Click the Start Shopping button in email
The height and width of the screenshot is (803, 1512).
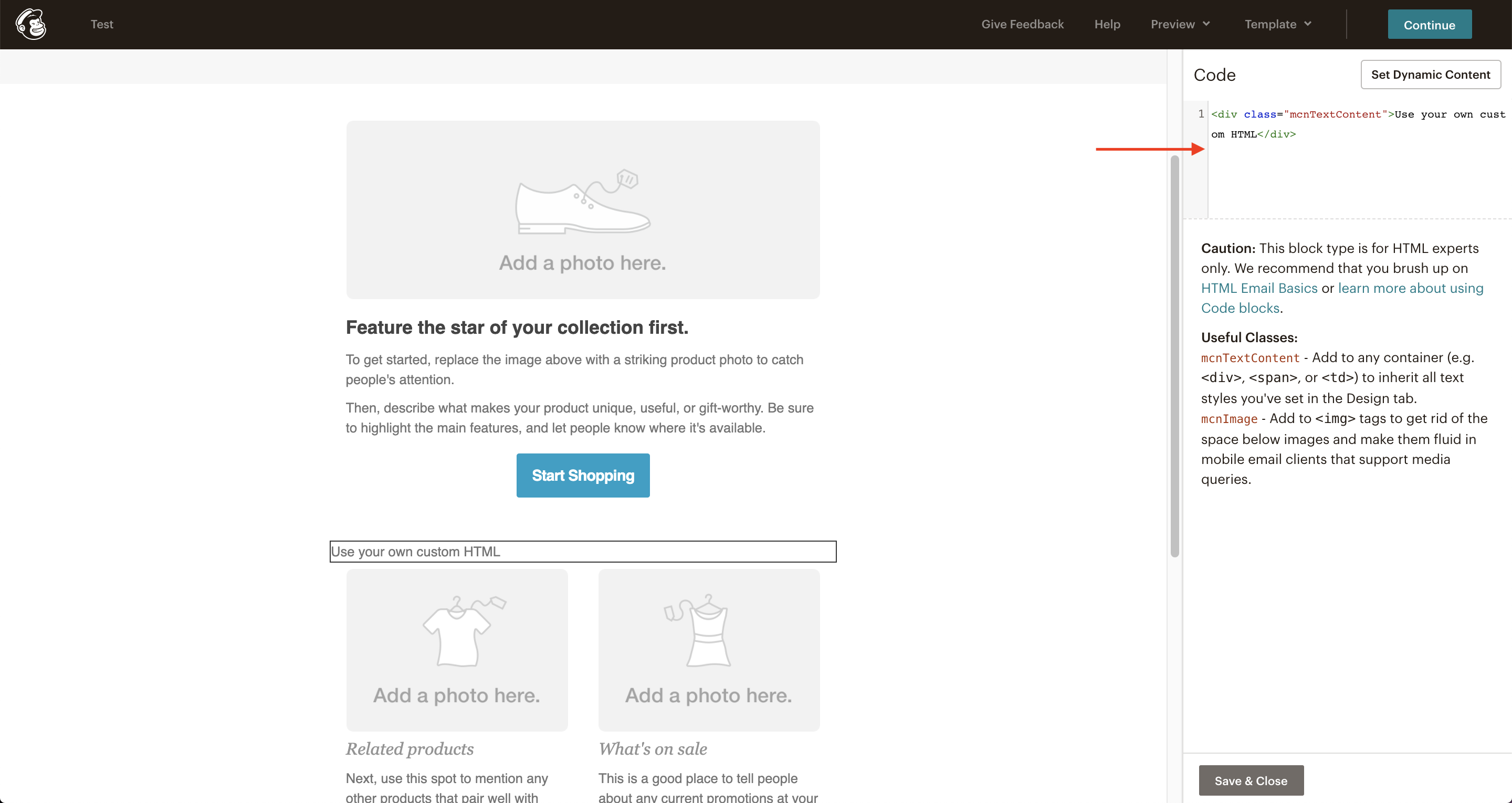(x=583, y=475)
